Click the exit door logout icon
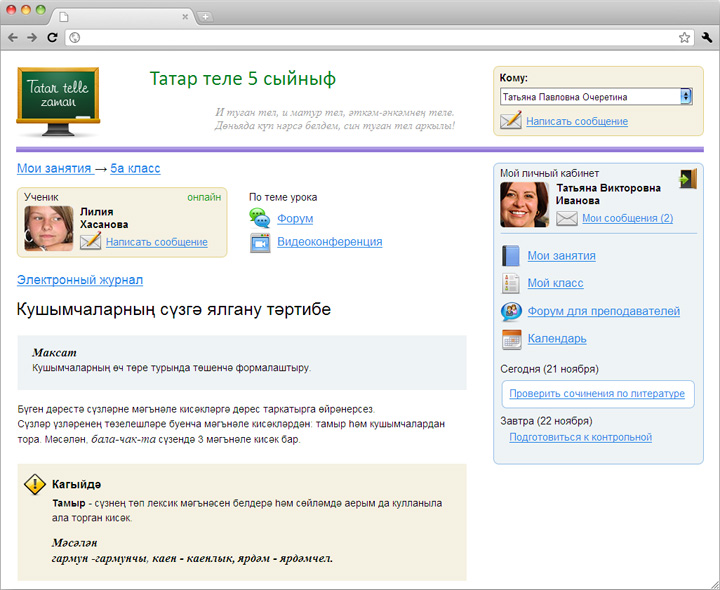Viewport: 720px width, 590px height. (x=688, y=179)
